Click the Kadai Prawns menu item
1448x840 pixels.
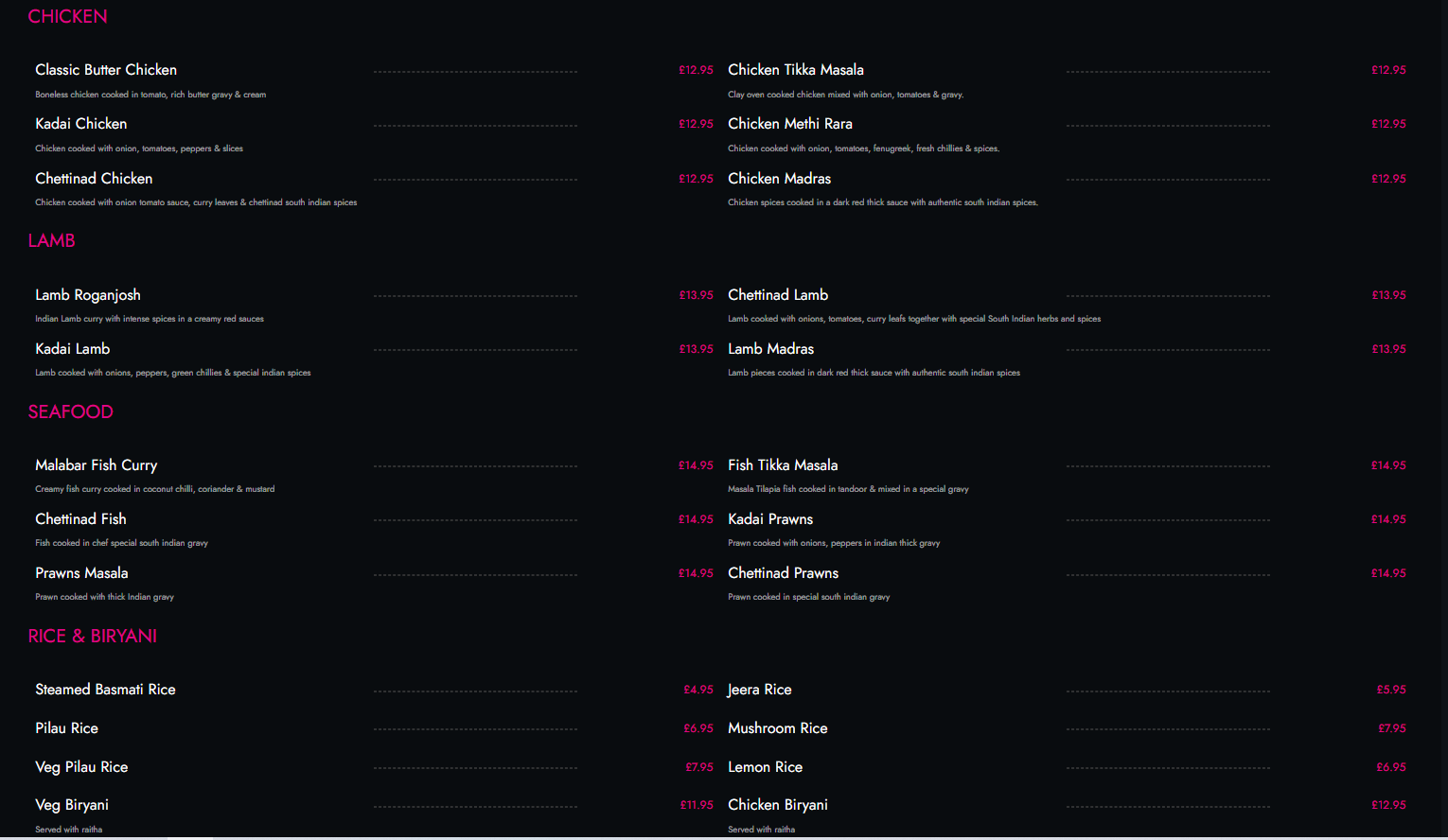pos(769,519)
